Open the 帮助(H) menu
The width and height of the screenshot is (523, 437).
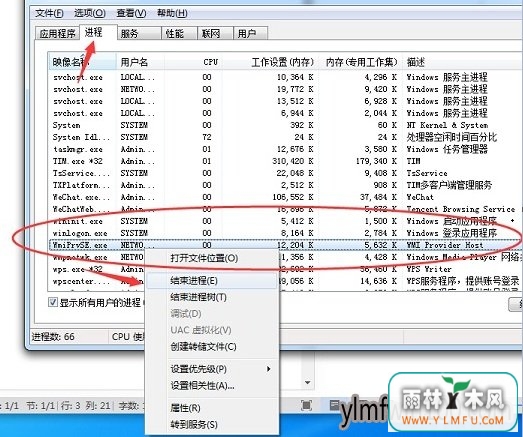click(172, 13)
